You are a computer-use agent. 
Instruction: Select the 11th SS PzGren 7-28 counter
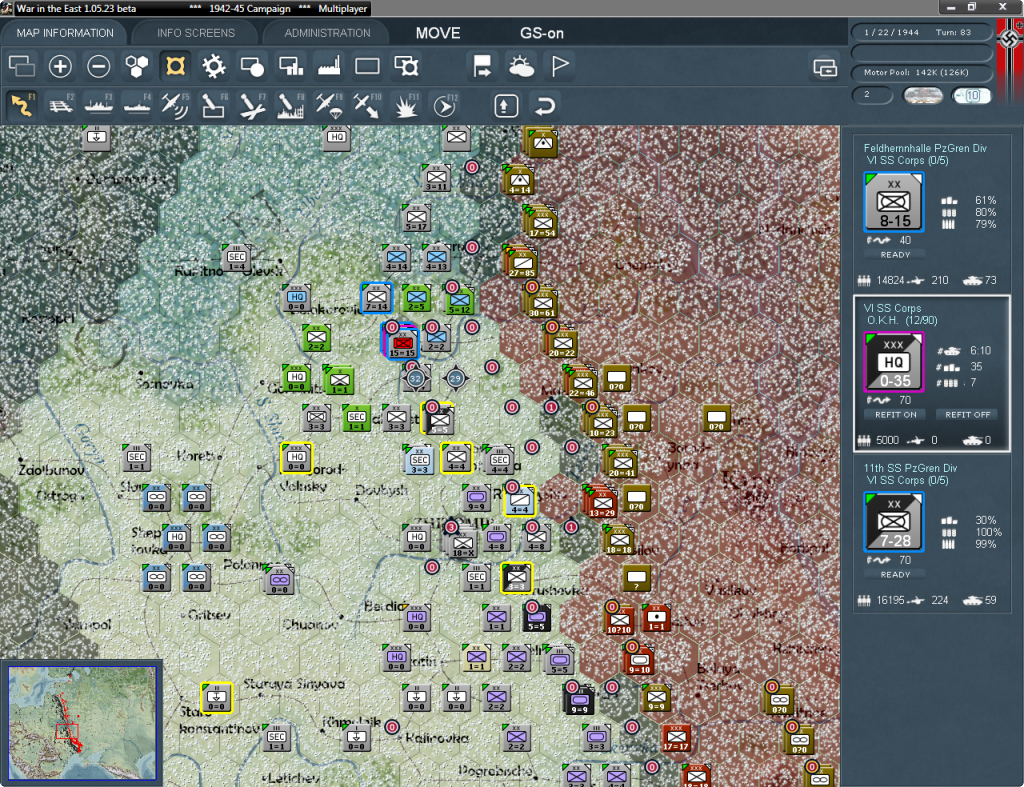893,522
